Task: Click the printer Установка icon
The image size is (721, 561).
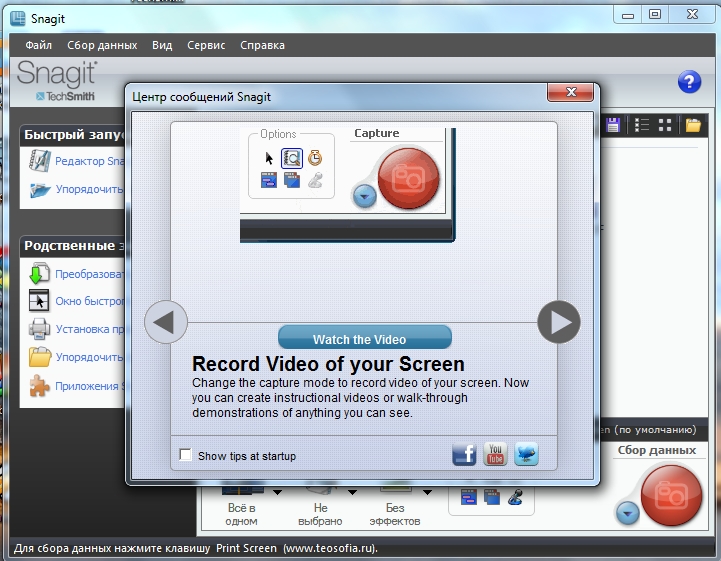Action: tap(40, 329)
